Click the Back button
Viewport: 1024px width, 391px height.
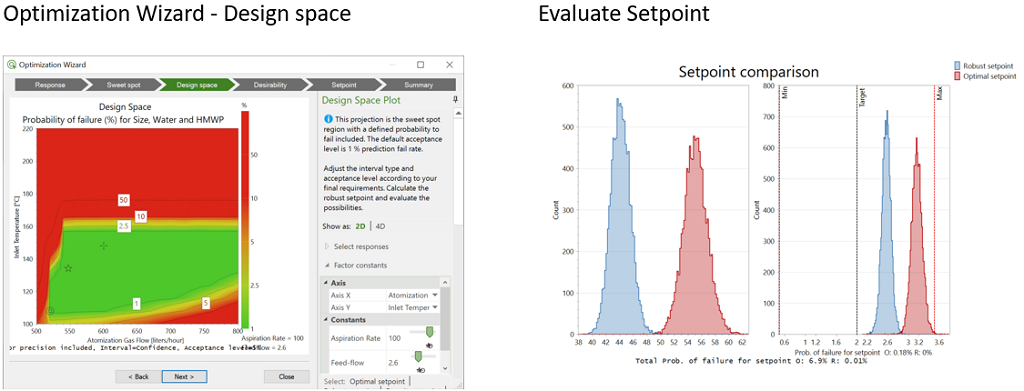[x=138, y=377]
